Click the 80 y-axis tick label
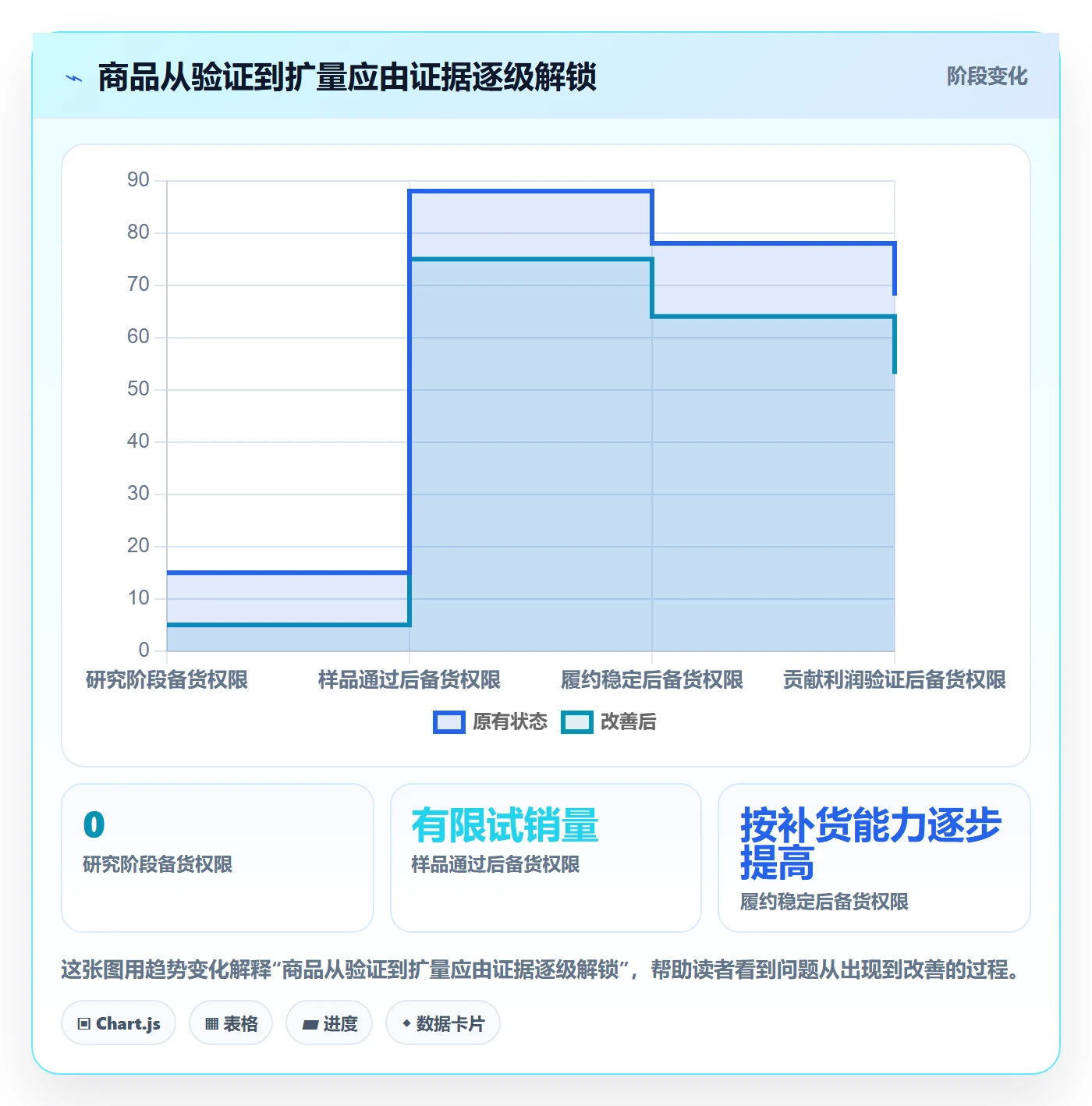Viewport: 1092px width, 1106px height. [138, 232]
